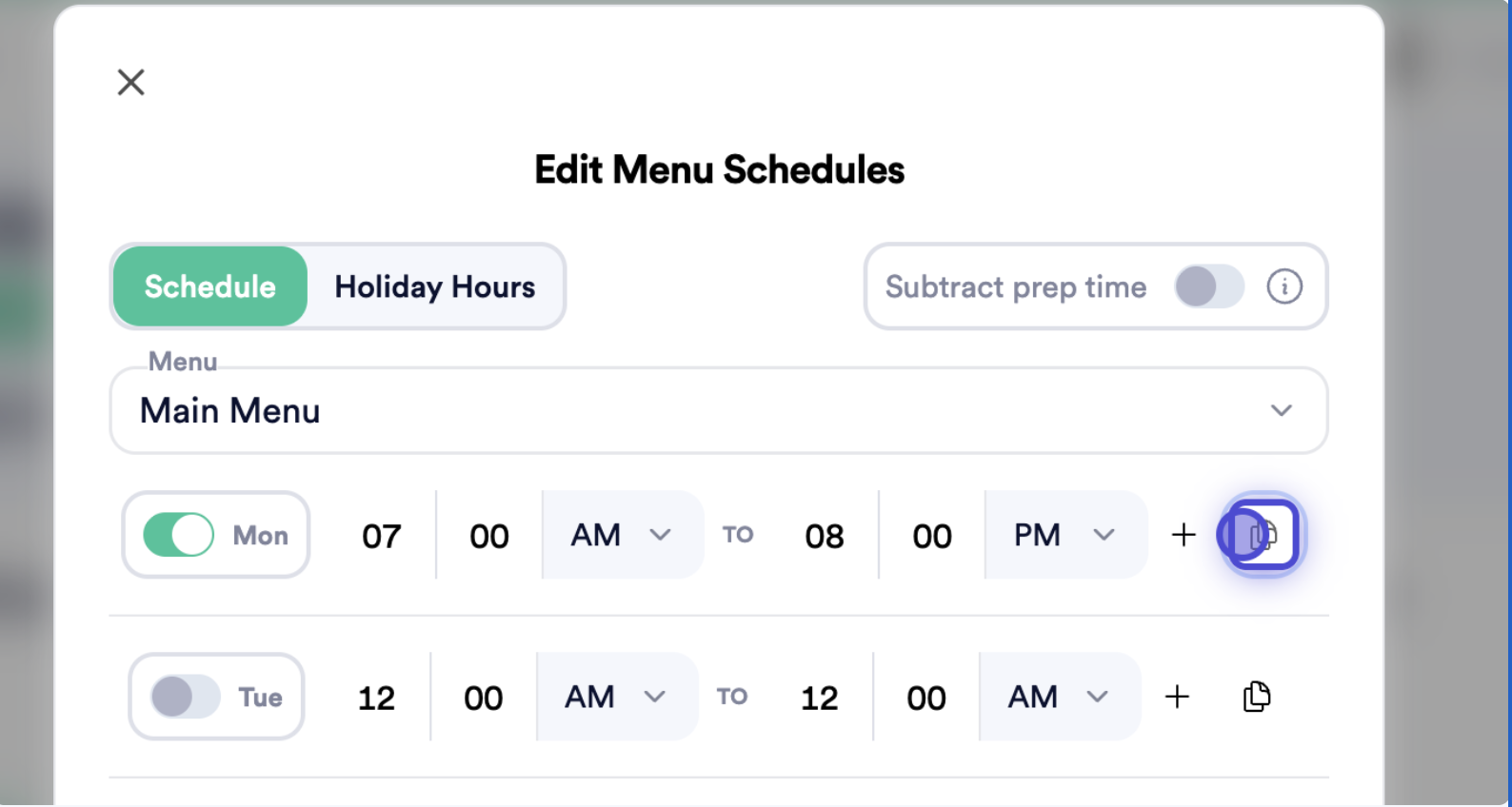Click Tuesday start hour field 12
This screenshot has height=807, width=1512.
coord(376,698)
